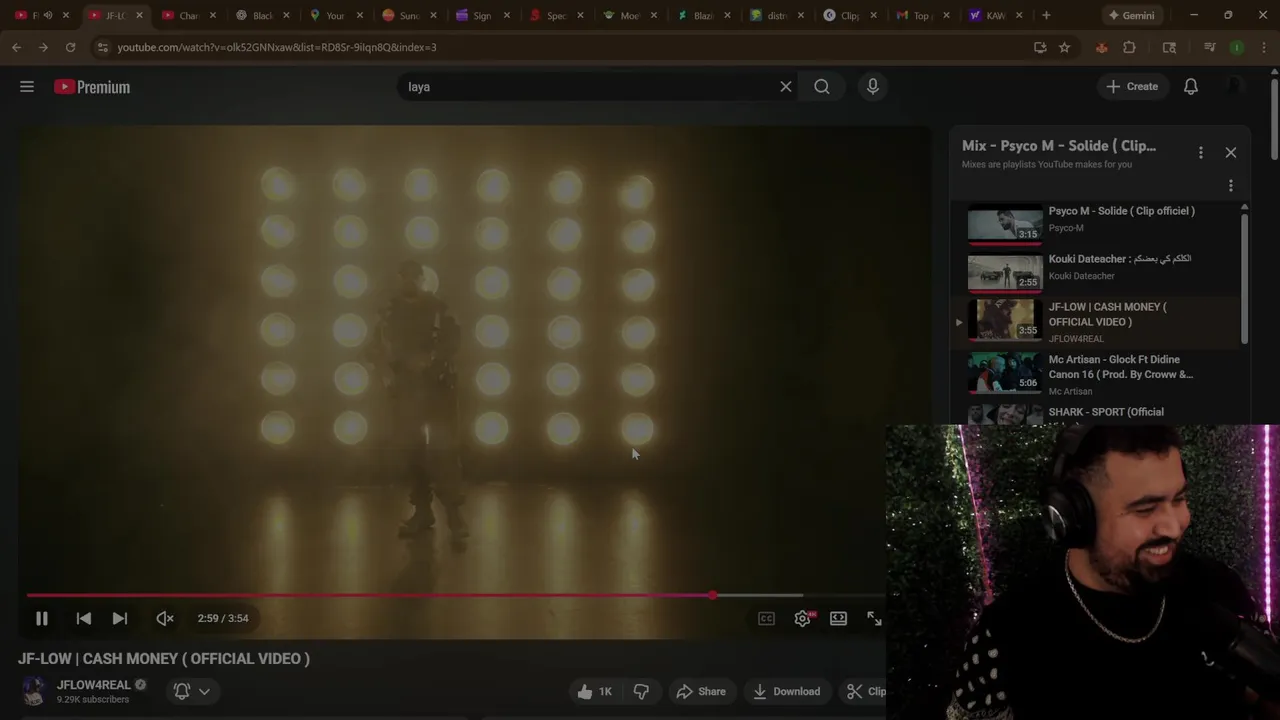Like the video with thumbs up

pos(595,691)
